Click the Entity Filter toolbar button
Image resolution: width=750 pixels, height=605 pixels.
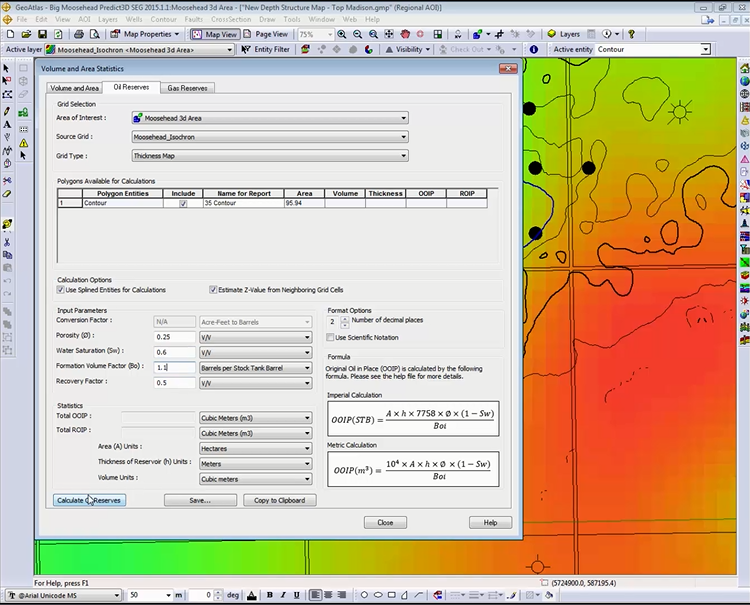[x=265, y=49]
